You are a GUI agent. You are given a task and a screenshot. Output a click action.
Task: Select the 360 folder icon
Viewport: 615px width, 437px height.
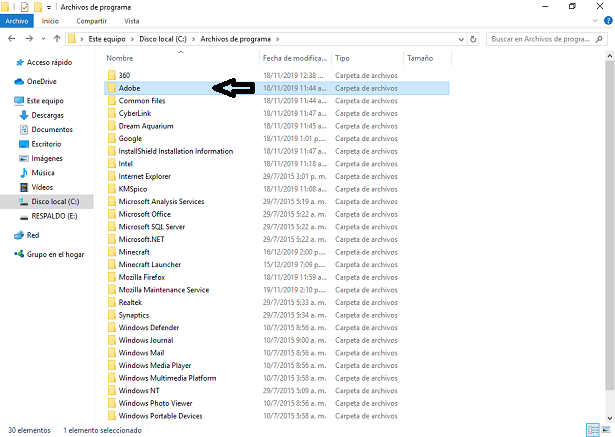pos(112,75)
